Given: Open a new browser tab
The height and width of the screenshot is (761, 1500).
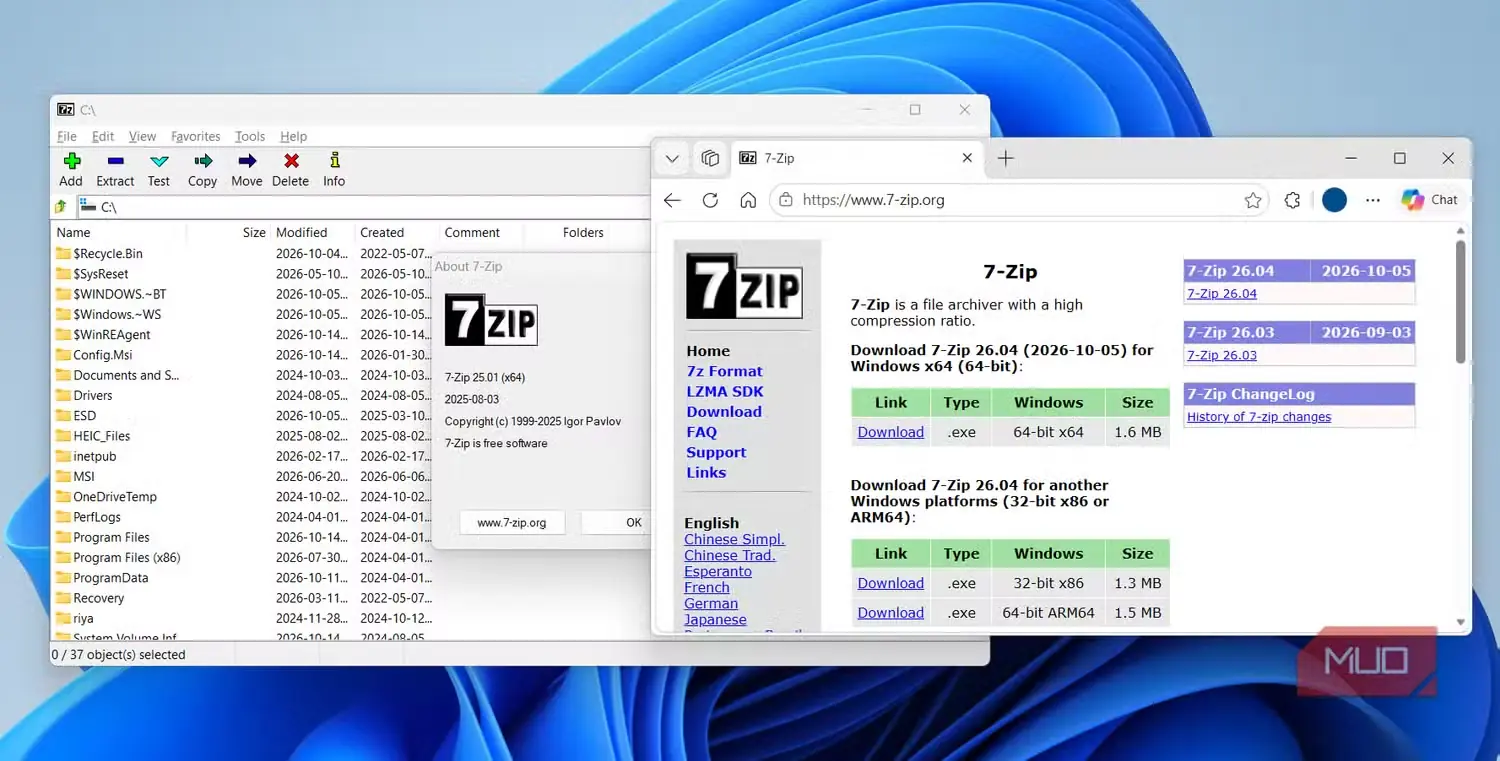Looking at the screenshot, I should point(1006,158).
